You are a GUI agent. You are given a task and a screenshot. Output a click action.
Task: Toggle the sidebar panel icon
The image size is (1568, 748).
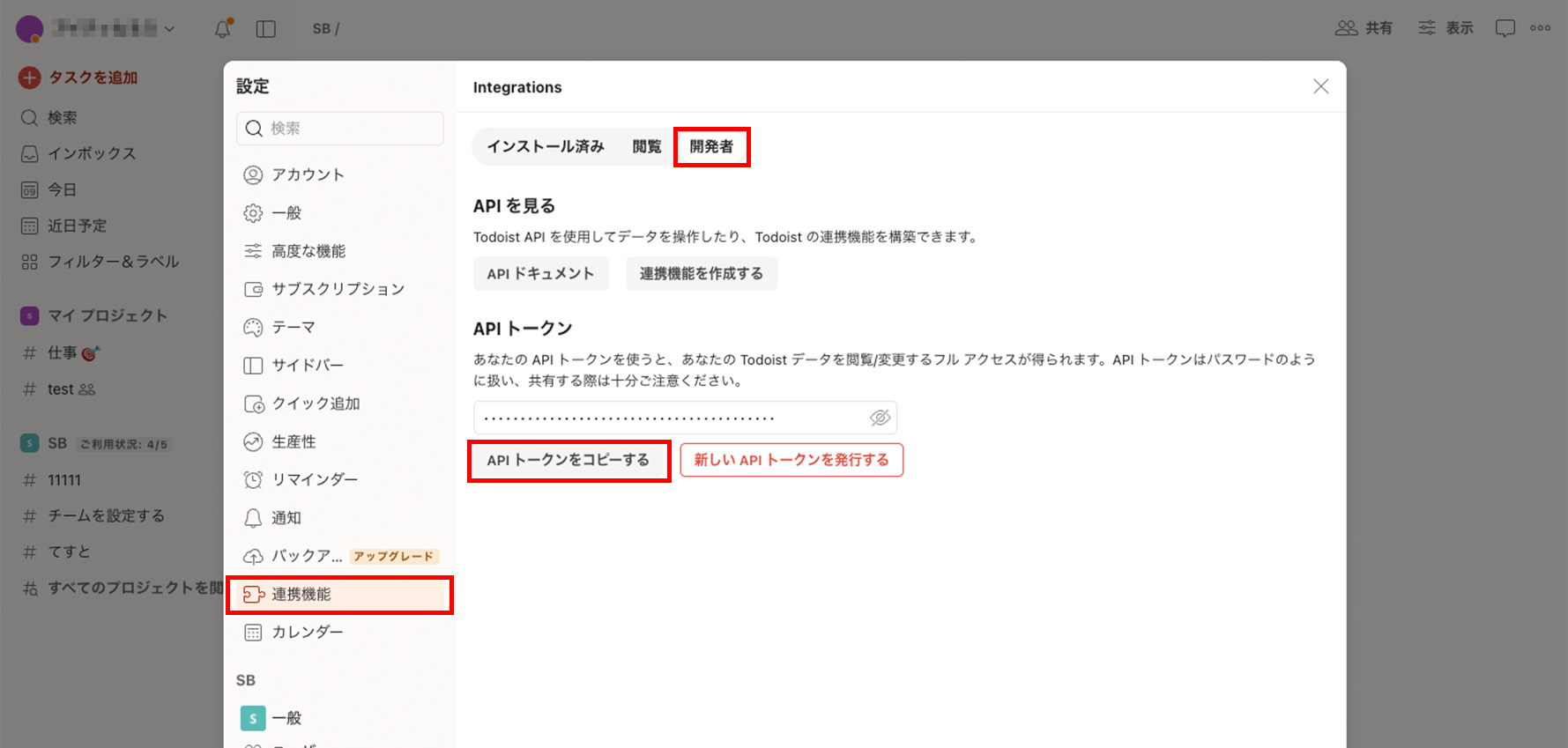coord(265,29)
